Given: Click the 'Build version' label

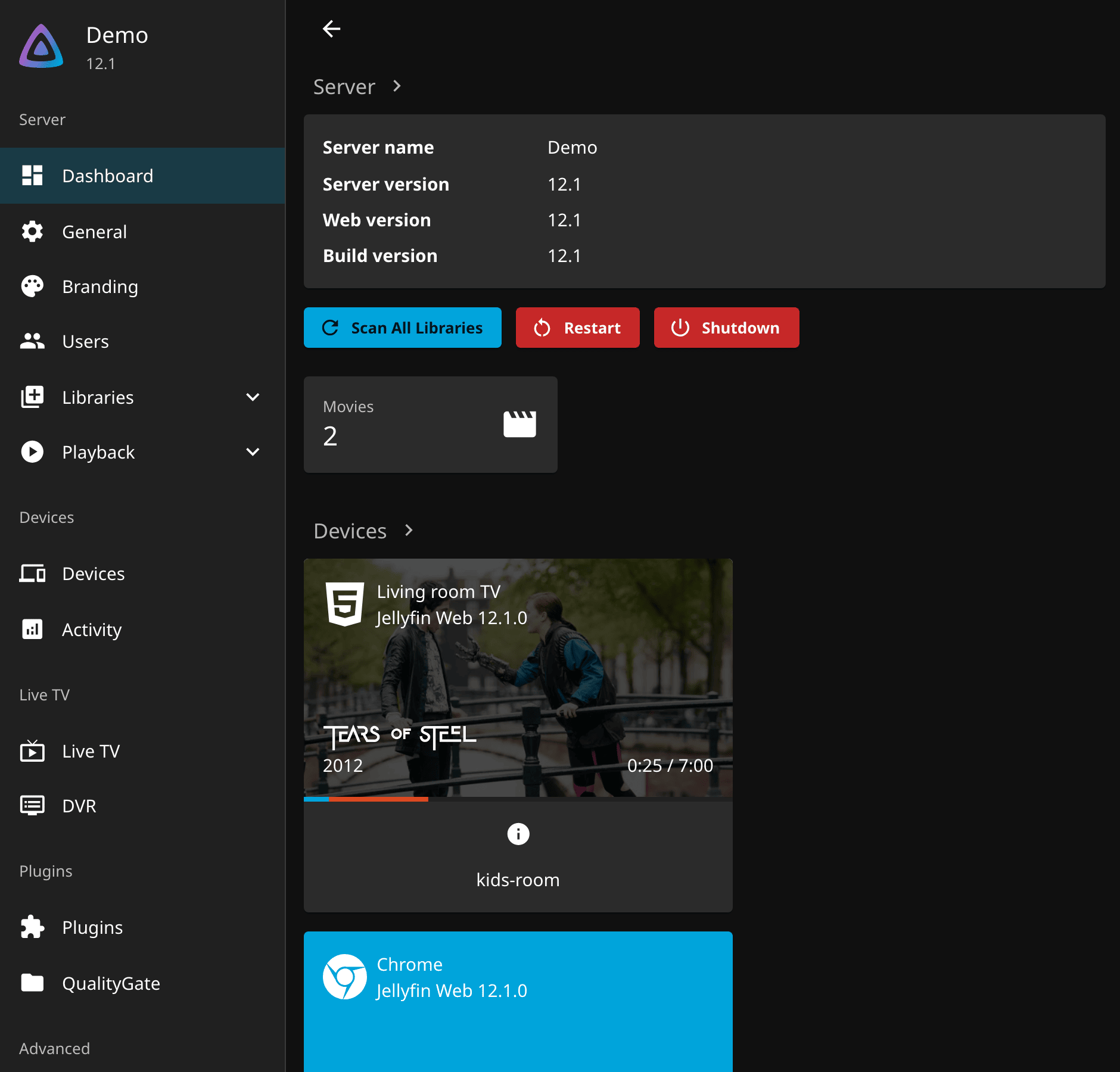Looking at the screenshot, I should tap(380, 255).
